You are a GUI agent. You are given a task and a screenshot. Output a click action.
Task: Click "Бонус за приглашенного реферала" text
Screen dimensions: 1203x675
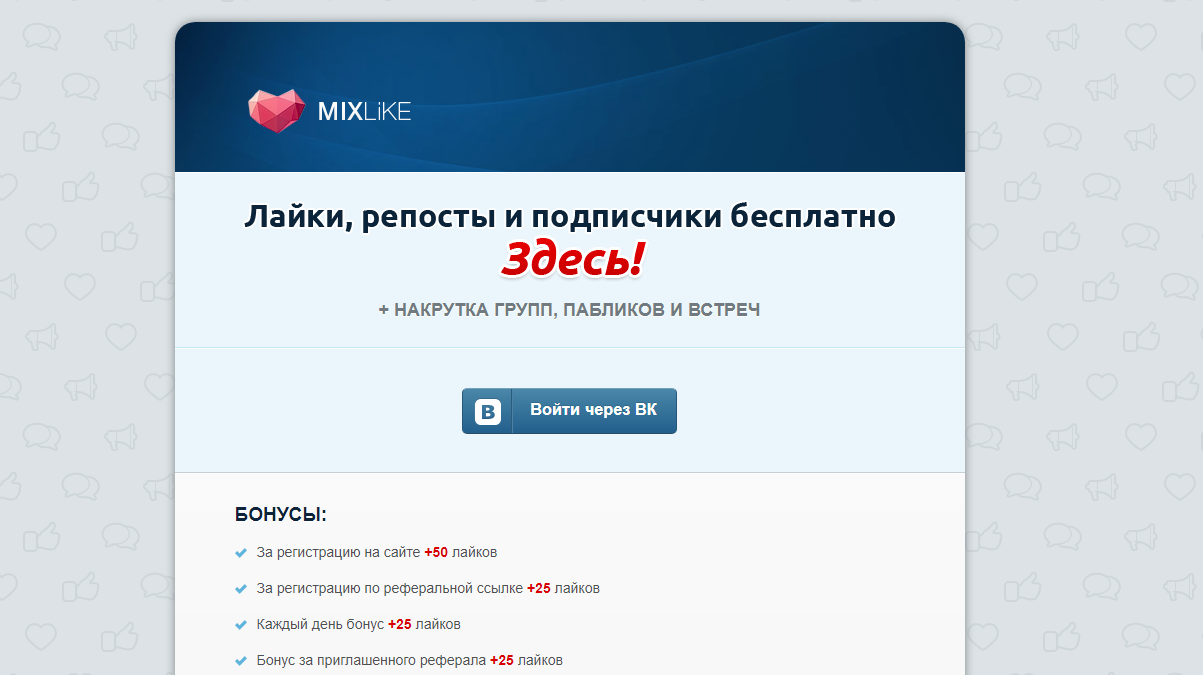[371, 660]
